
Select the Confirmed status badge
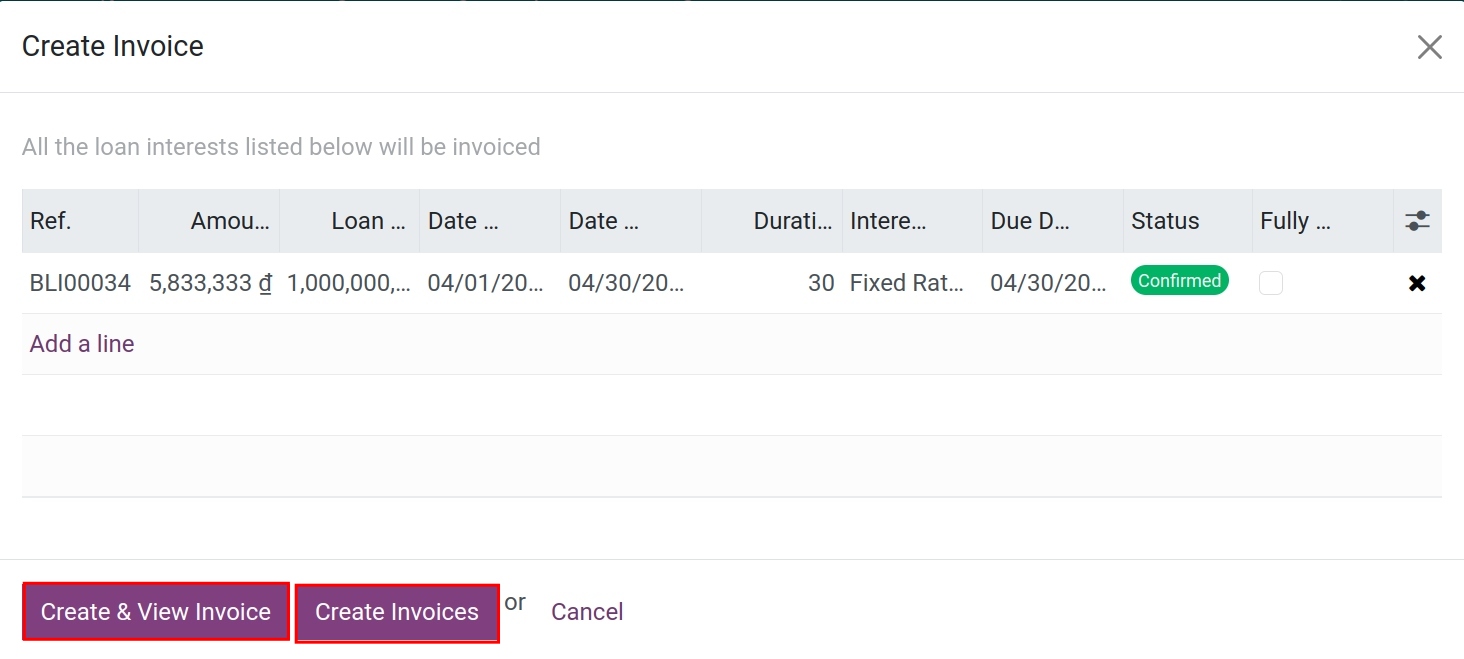tap(1179, 281)
